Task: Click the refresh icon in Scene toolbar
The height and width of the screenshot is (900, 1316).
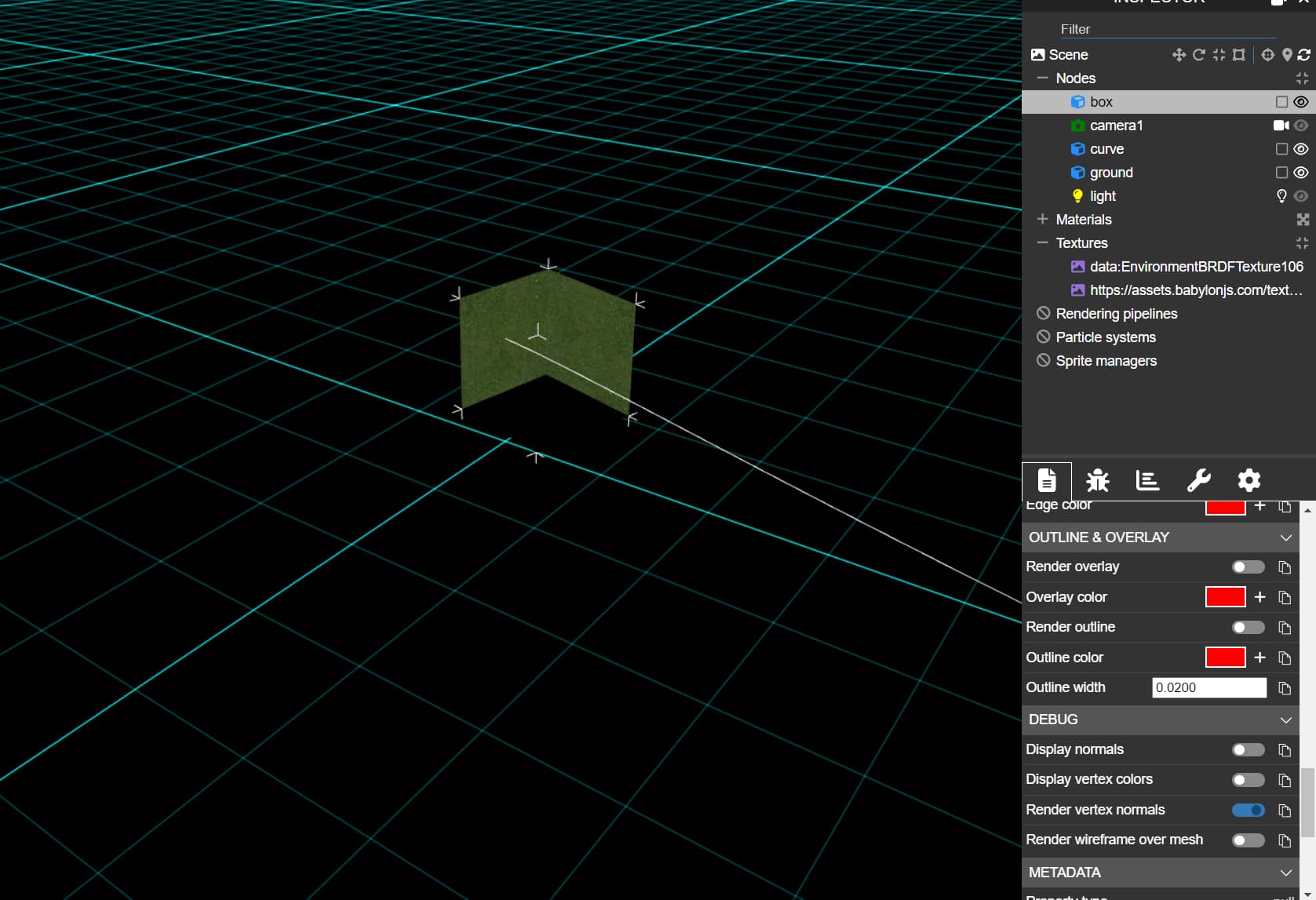Action: coord(1305,55)
